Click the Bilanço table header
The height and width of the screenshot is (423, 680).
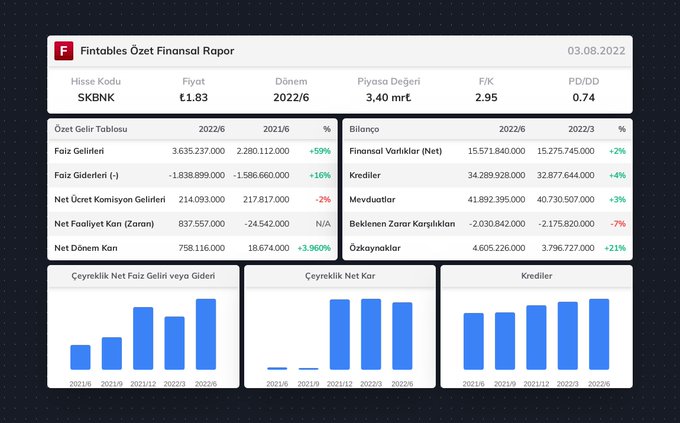click(x=364, y=129)
